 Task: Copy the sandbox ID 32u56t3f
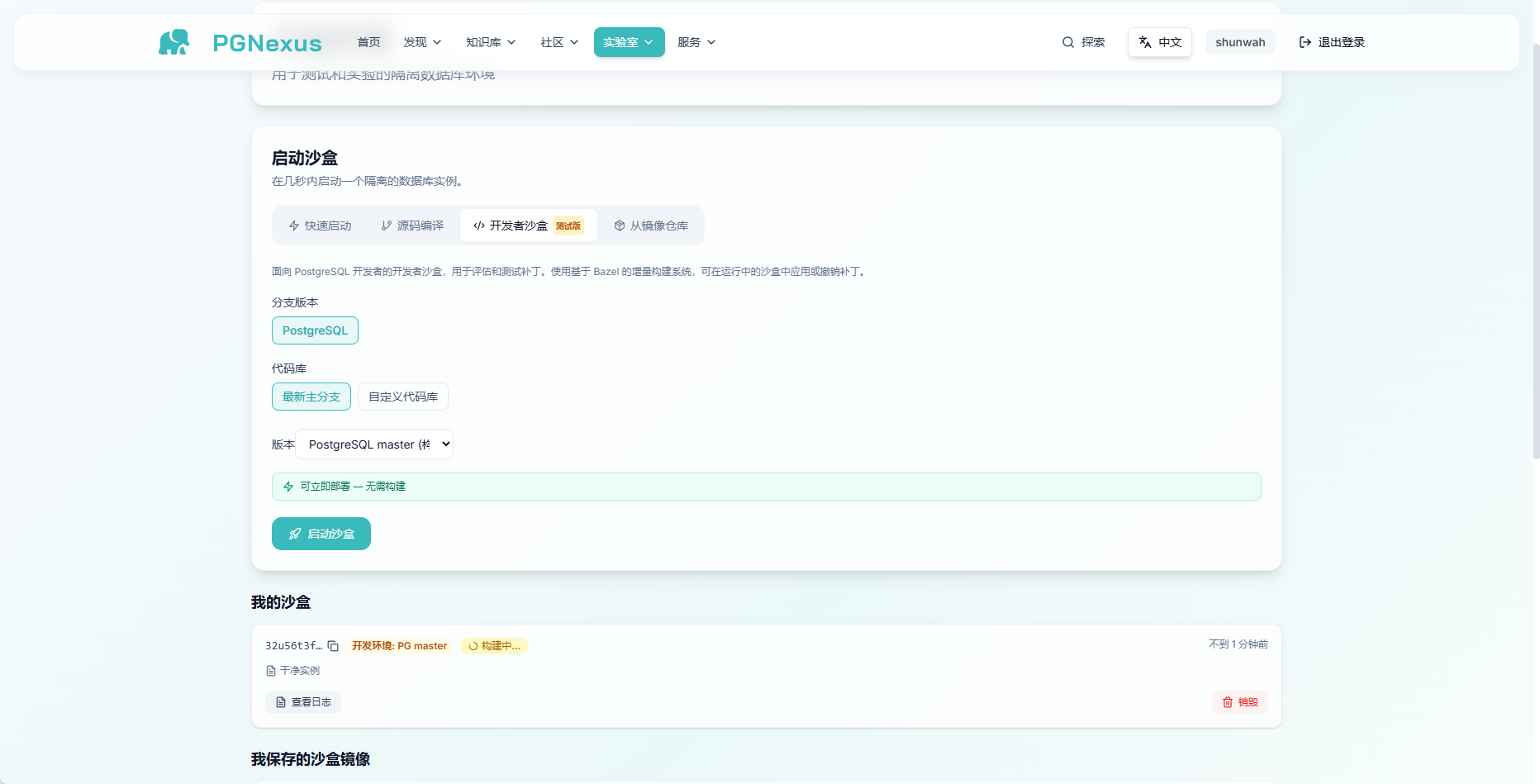click(333, 646)
